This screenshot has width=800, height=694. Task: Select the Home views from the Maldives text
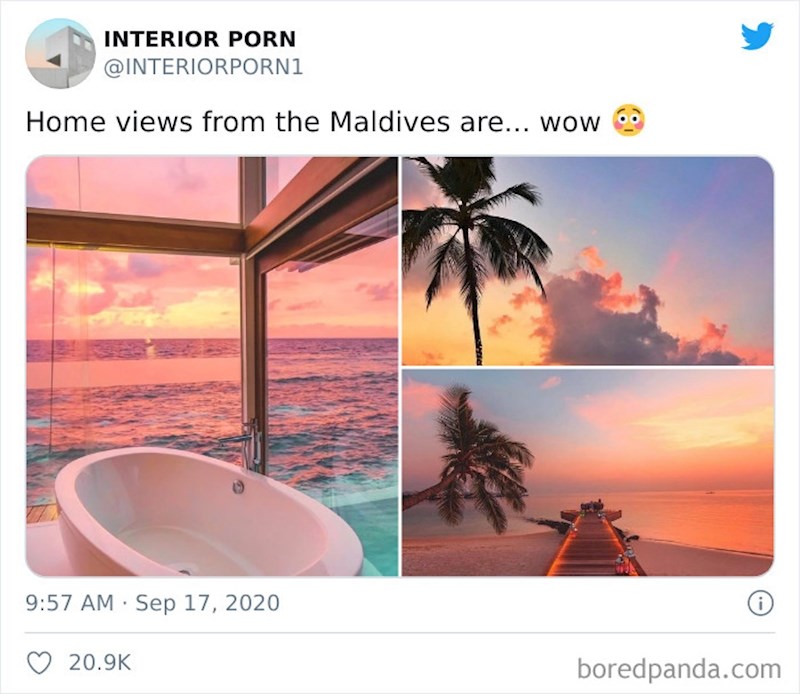coord(238,122)
